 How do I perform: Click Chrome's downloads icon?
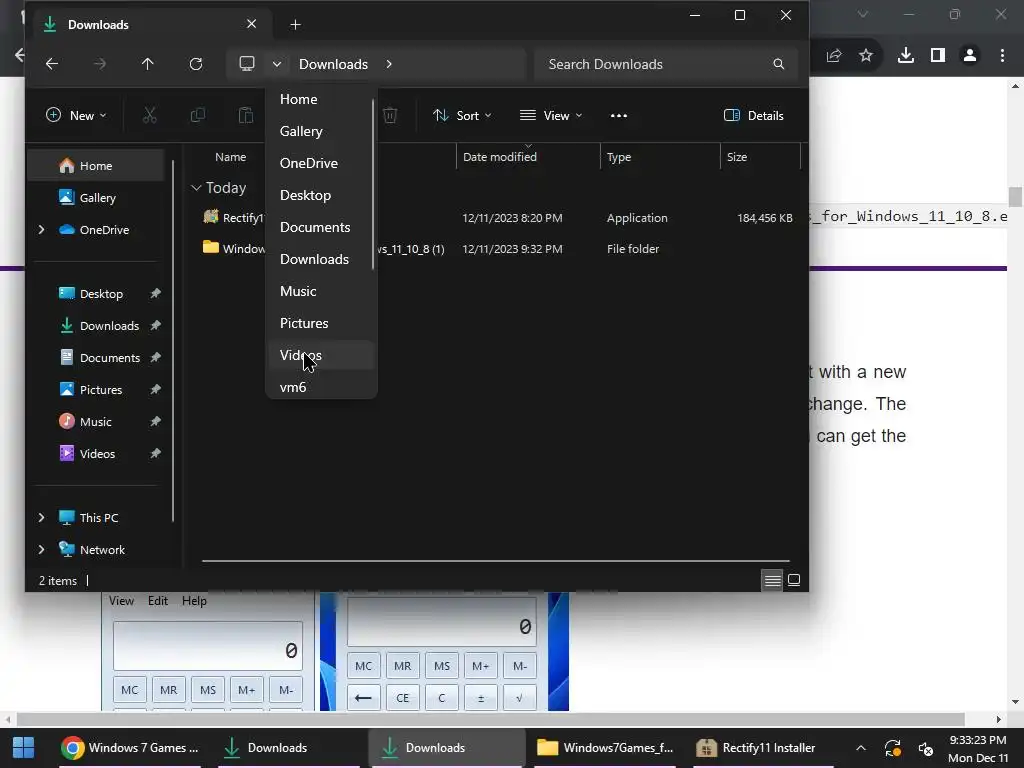point(906,56)
